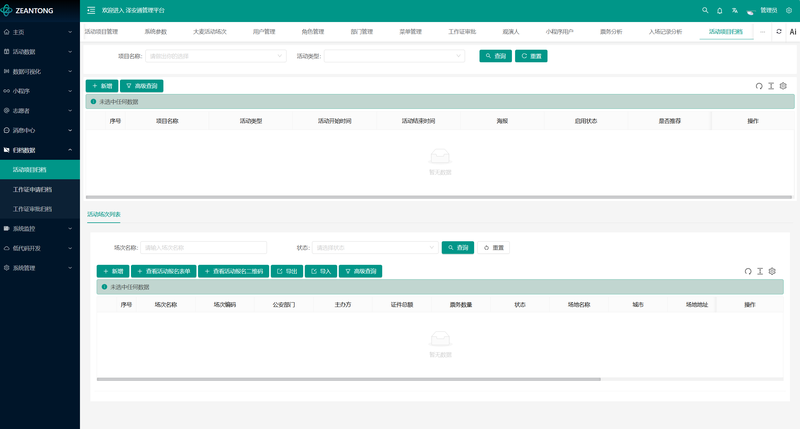Image resolution: width=800 pixels, height=429 pixels.
Task: Switch to the 系统参数 tab
Action: coord(156,32)
